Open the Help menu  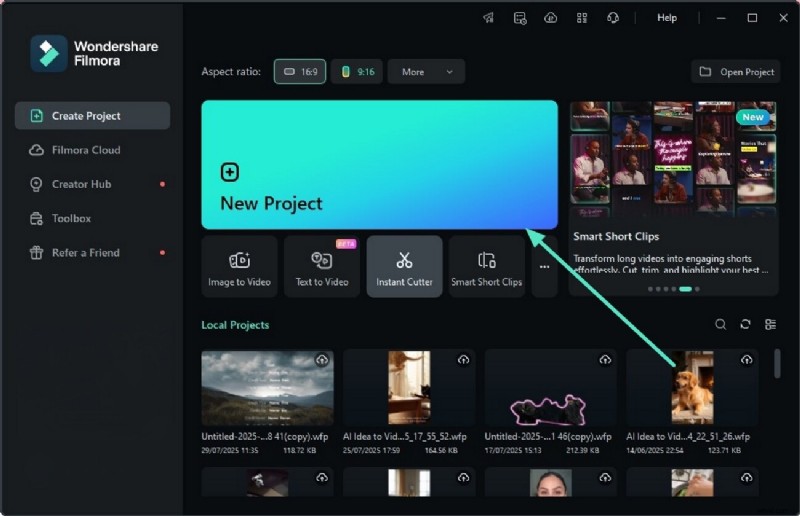[666, 18]
